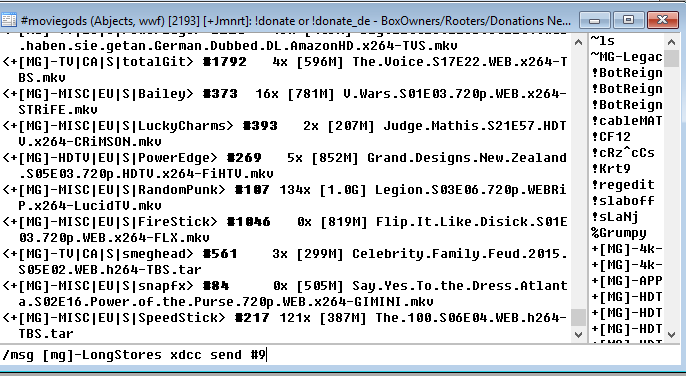
Task: Click bot name [MG]-MISC|EU|S|FireStick
Action: (x=114, y=221)
